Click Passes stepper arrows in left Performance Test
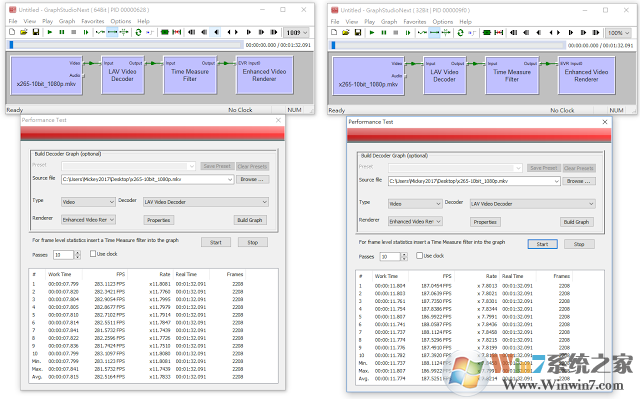The image size is (640, 399). (78, 255)
